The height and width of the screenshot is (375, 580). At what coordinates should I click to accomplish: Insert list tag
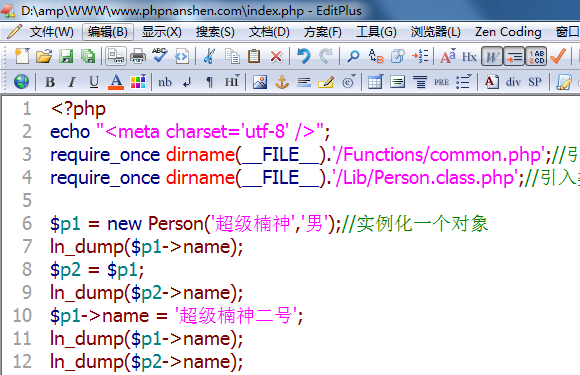coord(463,82)
